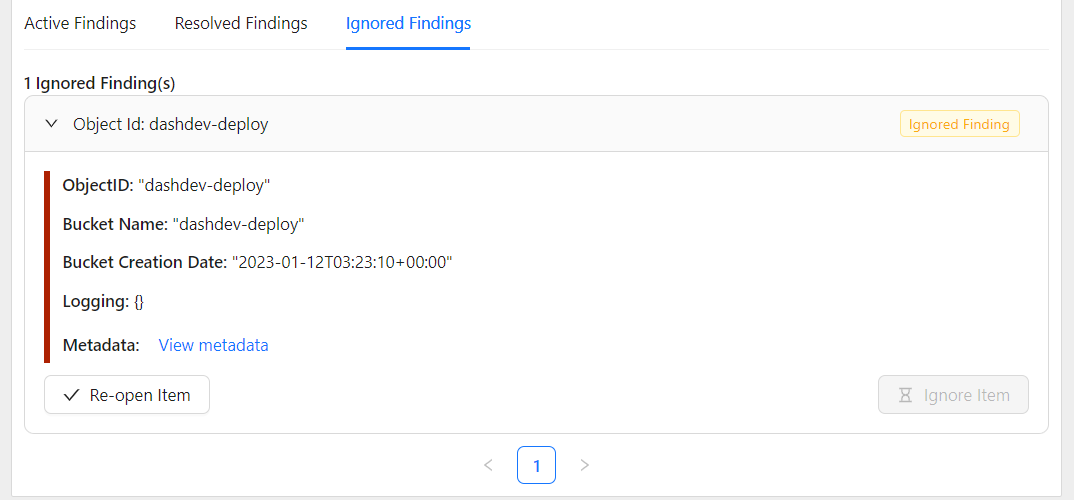Collapse the dashdev-deploy finding chevron
This screenshot has width=1074, height=500.
pos(52,124)
